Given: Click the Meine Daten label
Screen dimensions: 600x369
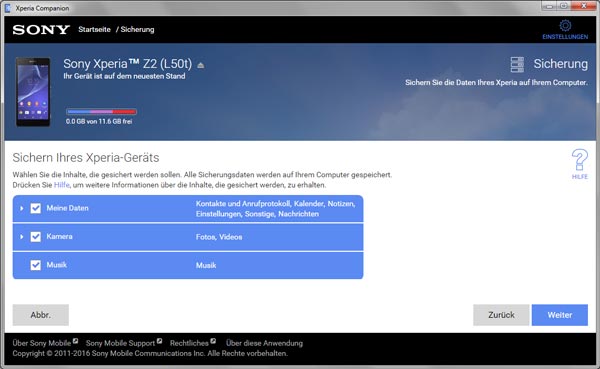Looking at the screenshot, I should pyautogui.click(x=67, y=208).
